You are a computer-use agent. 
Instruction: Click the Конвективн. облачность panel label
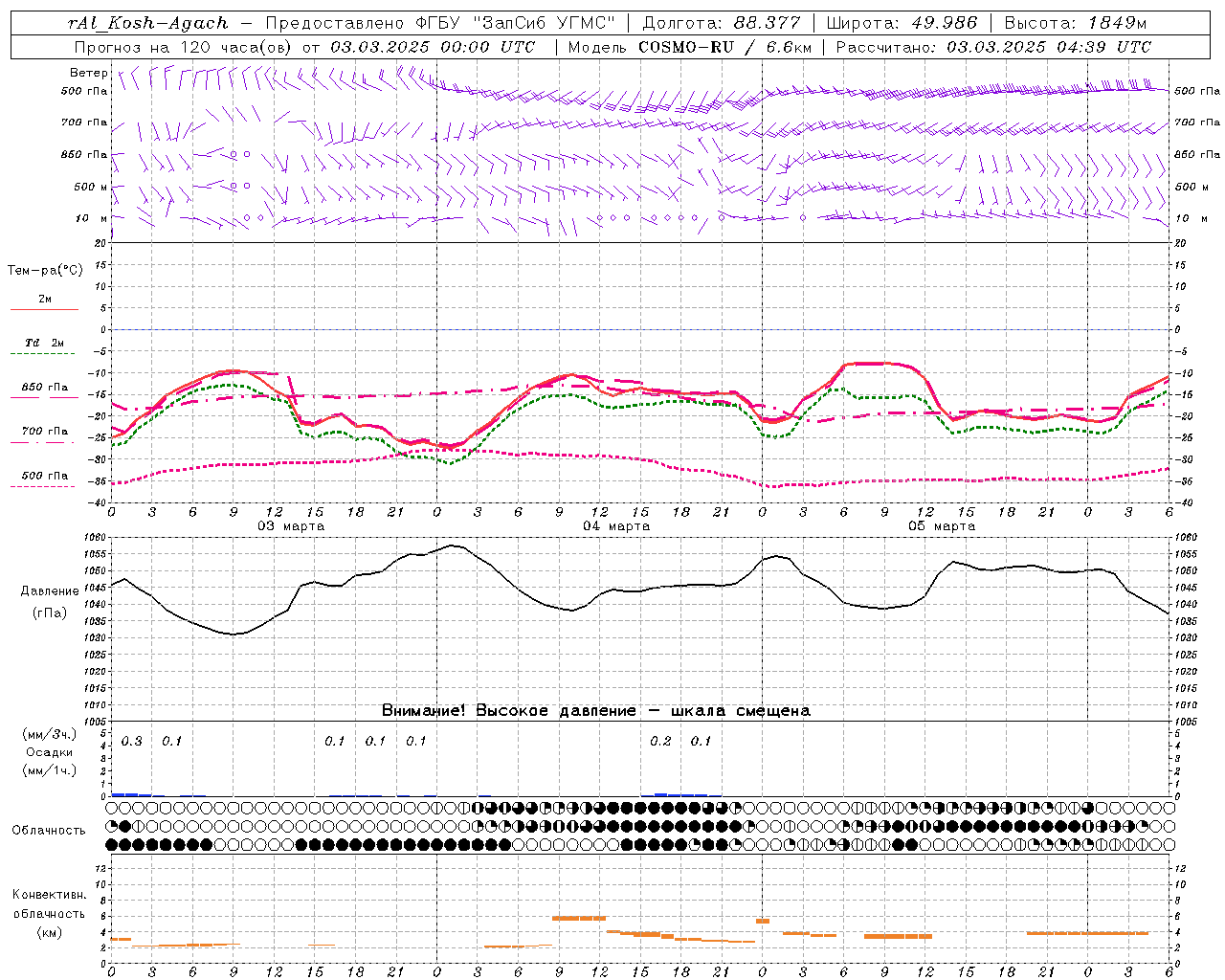pos(50,904)
